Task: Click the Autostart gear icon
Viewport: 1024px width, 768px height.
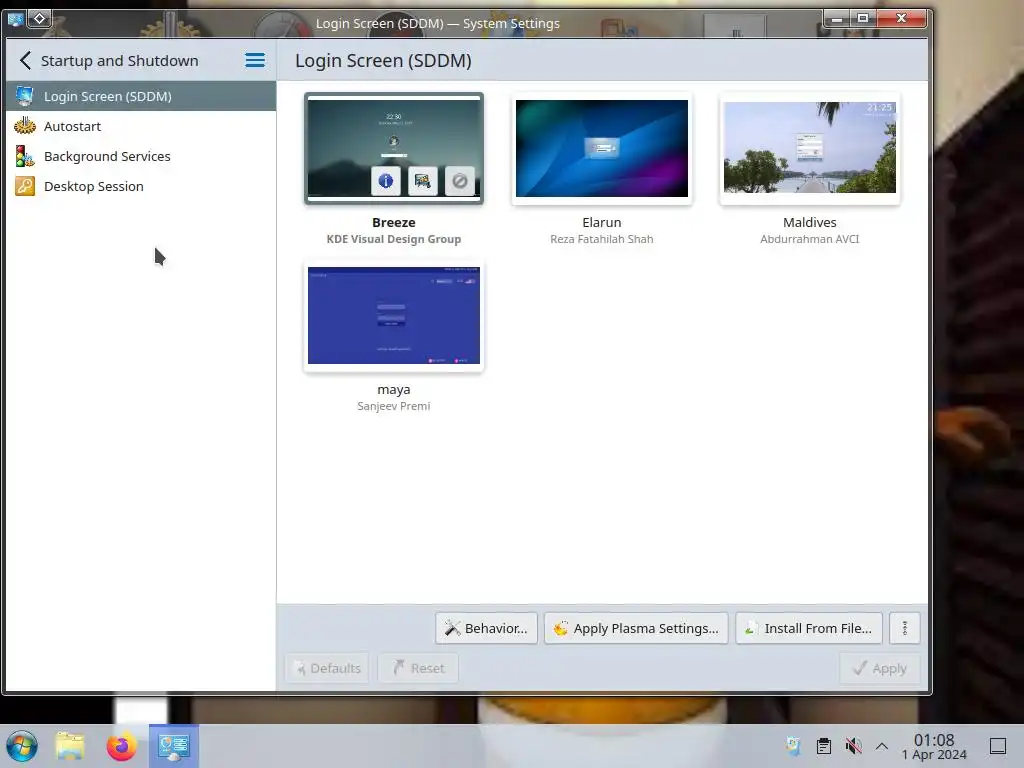Action: pyautogui.click(x=25, y=125)
